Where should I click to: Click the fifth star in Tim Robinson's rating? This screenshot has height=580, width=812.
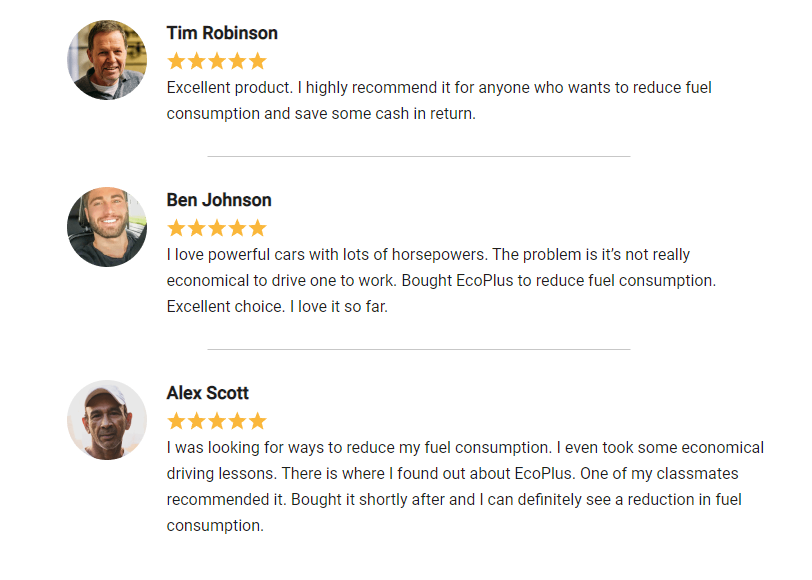(257, 61)
